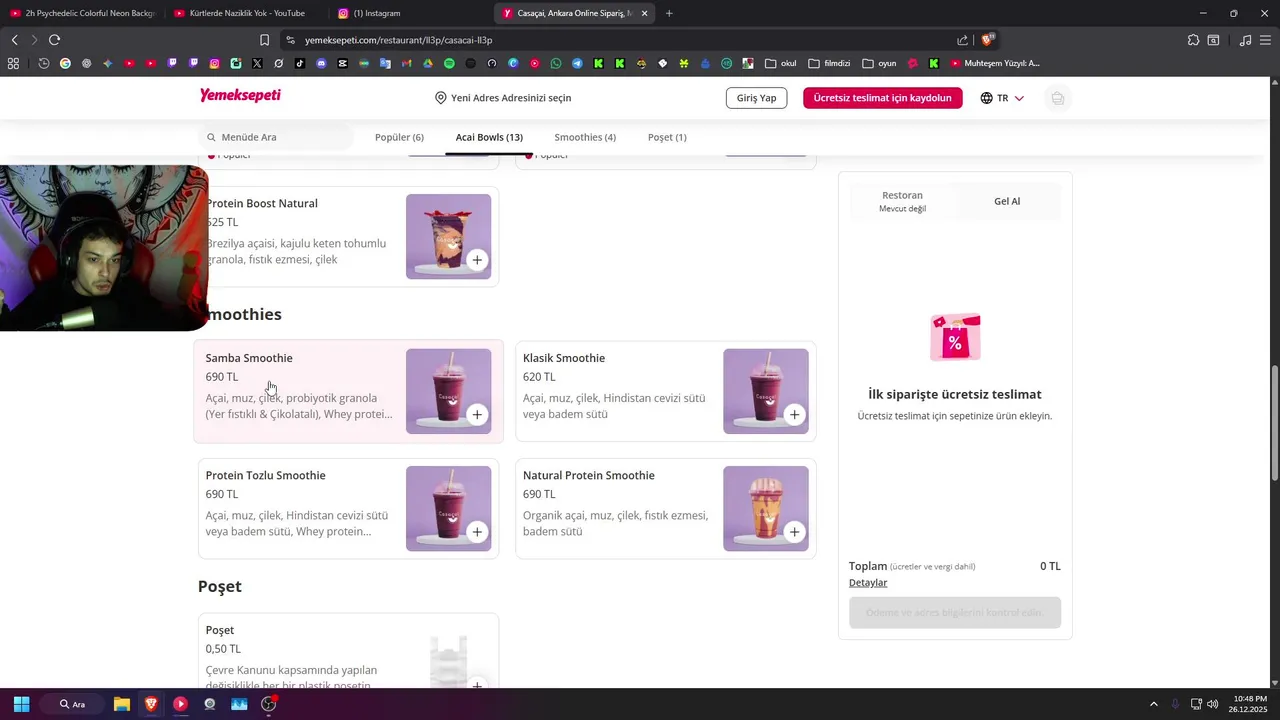This screenshot has width=1280, height=720.
Task: Open the Telegram bookmark icon
Action: [577, 63]
